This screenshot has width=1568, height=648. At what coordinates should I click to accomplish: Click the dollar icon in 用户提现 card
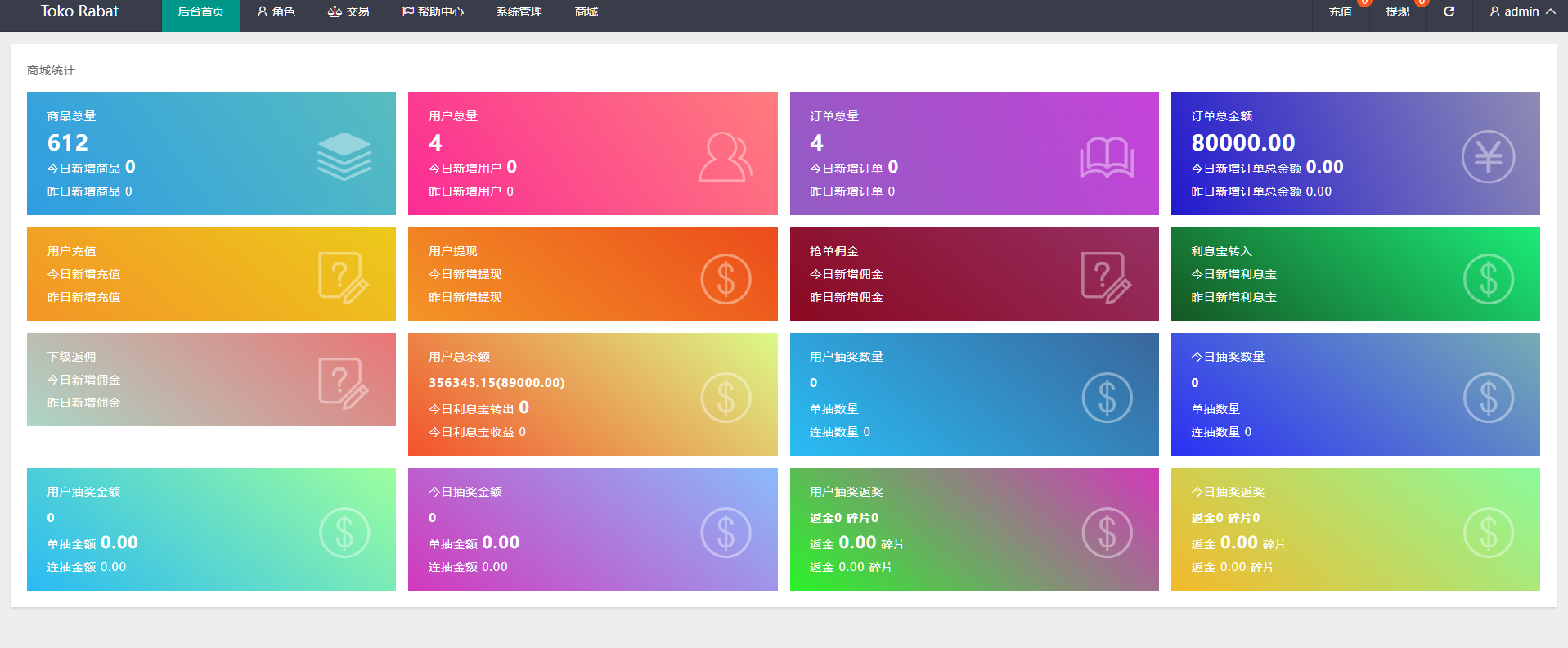pyautogui.click(x=726, y=278)
